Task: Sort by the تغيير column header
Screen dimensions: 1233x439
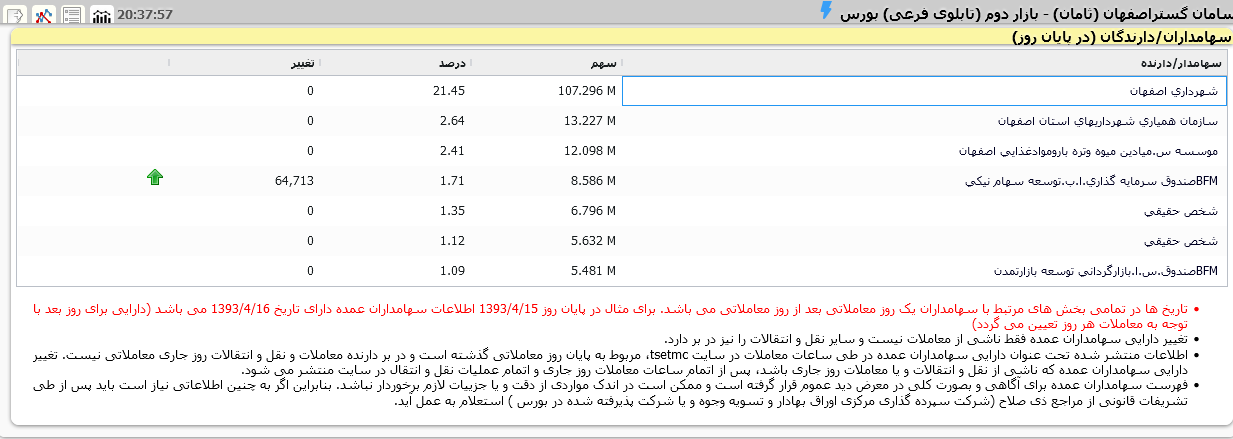Action: click(x=301, y=62)
